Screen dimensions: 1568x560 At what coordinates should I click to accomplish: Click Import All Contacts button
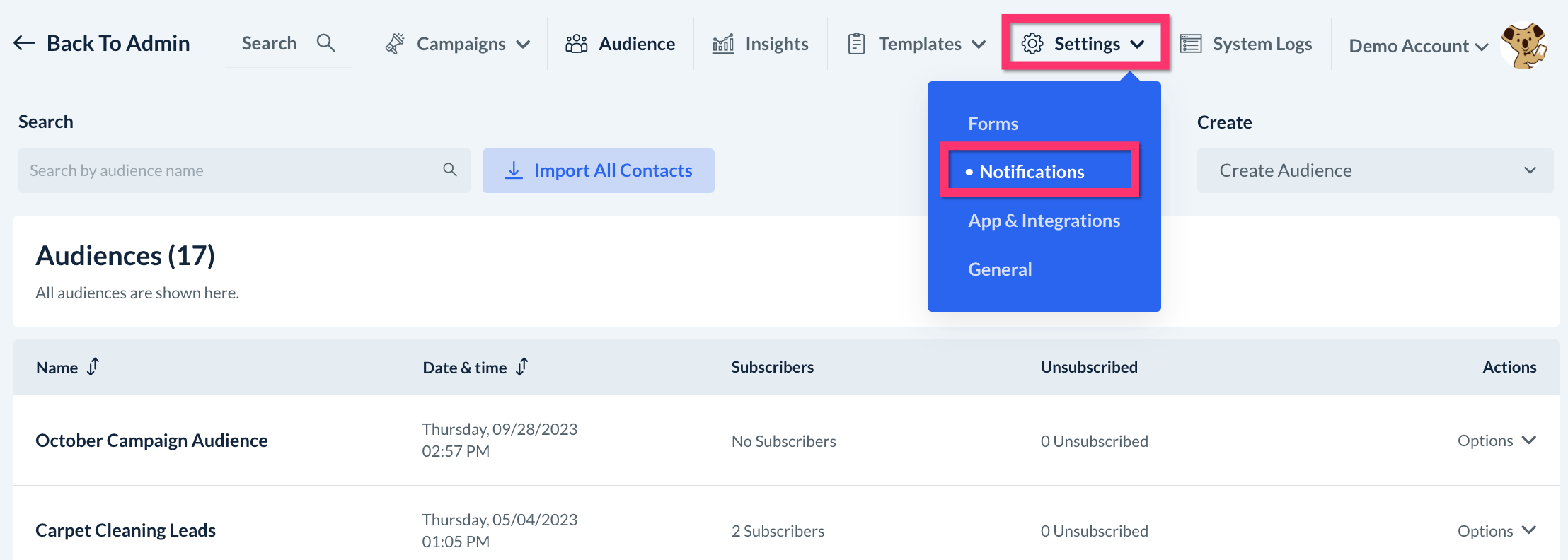[x=598, y=170]
